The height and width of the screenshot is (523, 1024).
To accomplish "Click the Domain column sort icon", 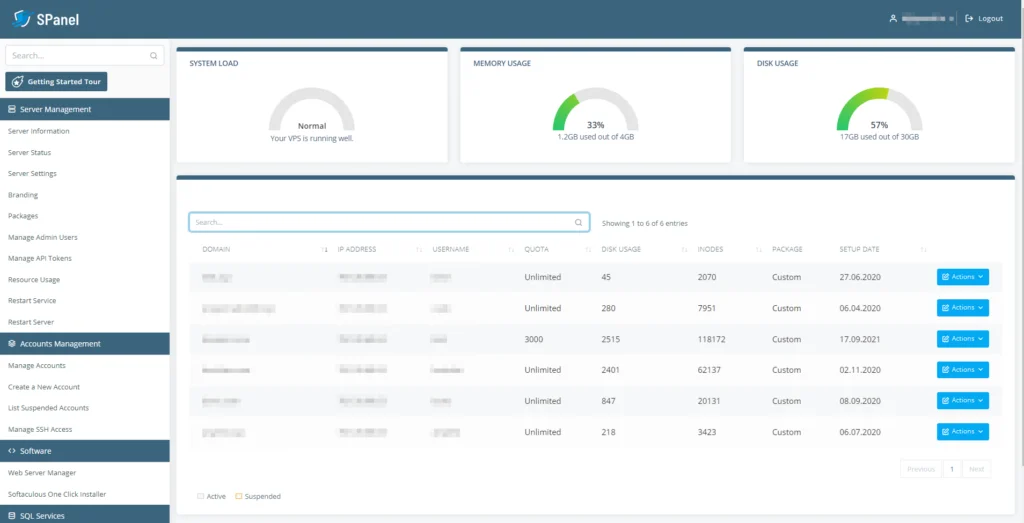I will coord(324,249).
